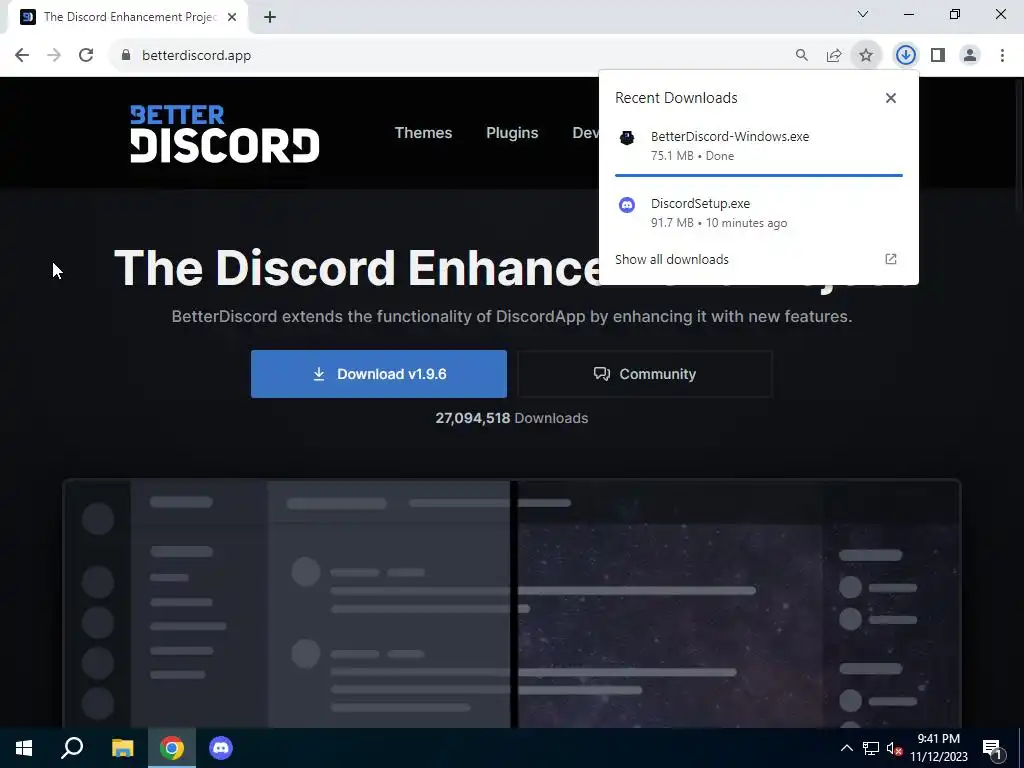Viewport: 1024px width, 768px height.
Task: Reload the betterdiscord.app page
Action: pos(86,56)
